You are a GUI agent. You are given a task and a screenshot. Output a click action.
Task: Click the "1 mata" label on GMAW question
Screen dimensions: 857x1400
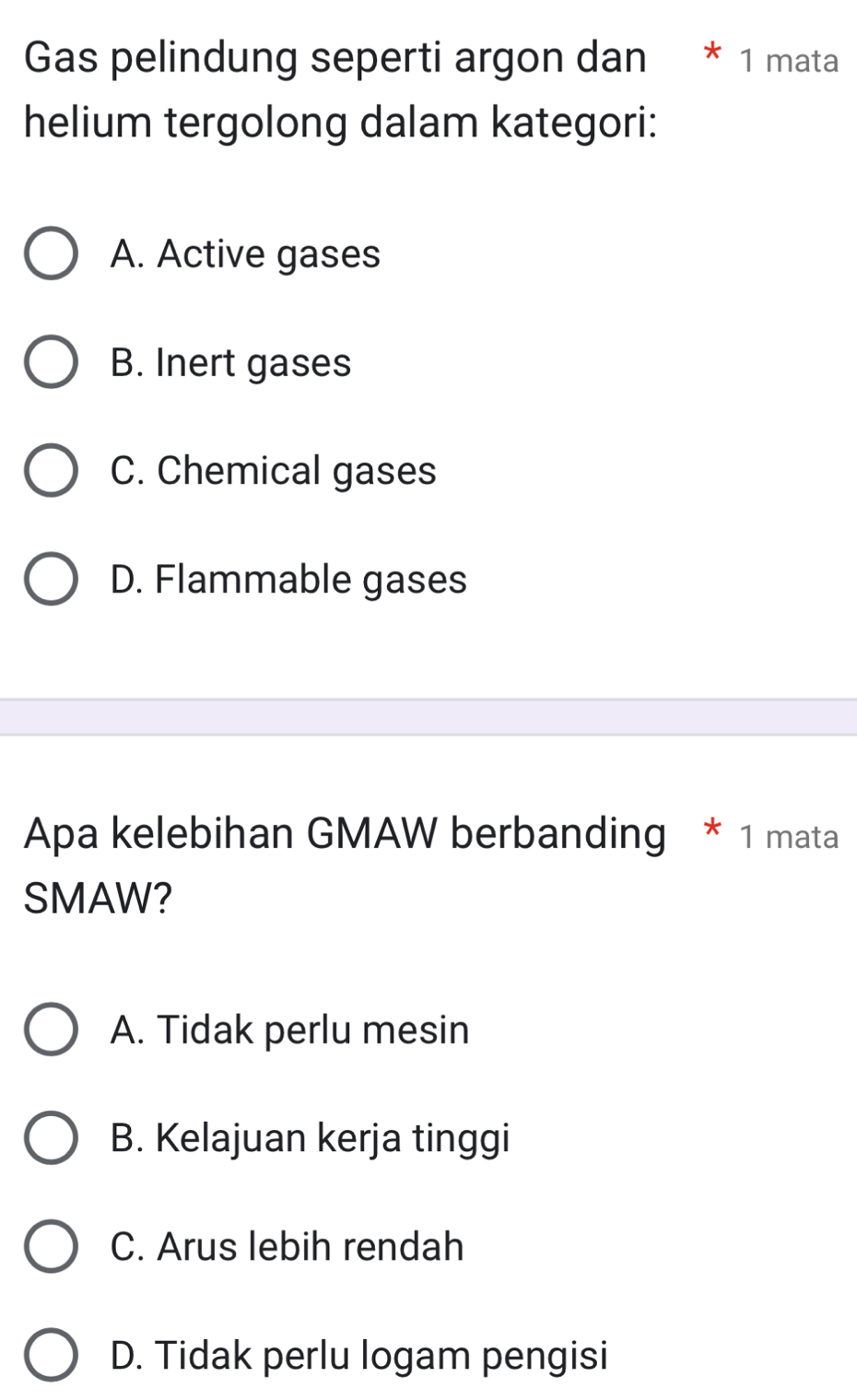(789, 837)
